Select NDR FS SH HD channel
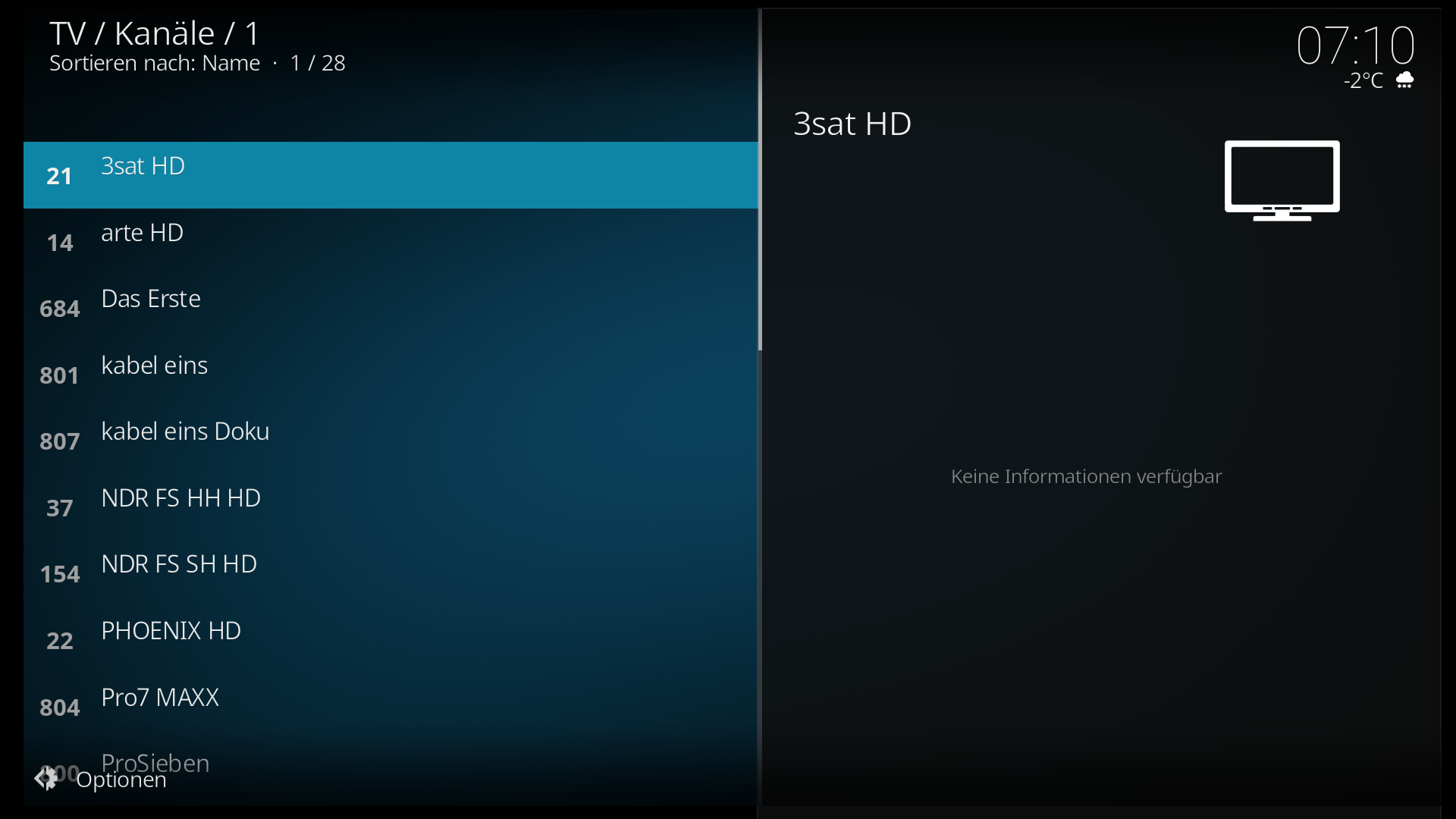This screenshot has width=1456, height=819. click(391, 573)
